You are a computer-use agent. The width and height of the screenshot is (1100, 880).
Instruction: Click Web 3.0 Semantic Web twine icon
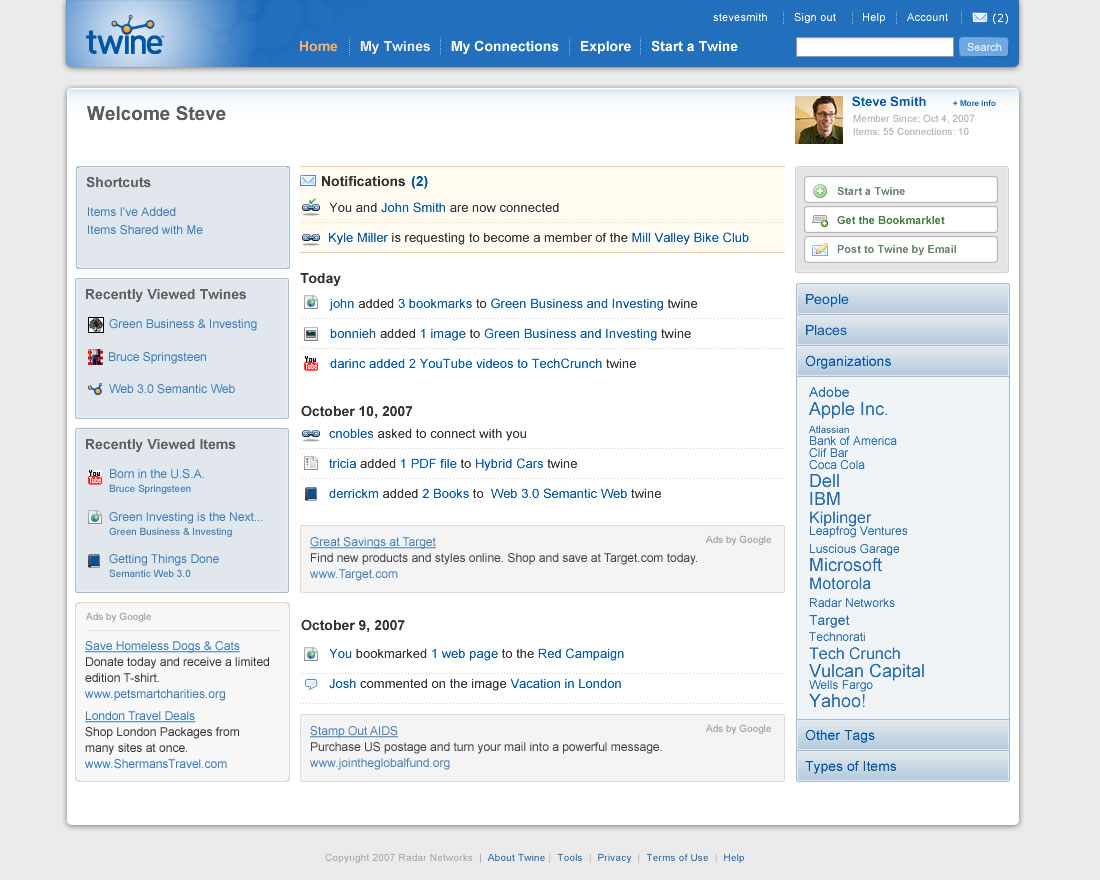point(95,389)
